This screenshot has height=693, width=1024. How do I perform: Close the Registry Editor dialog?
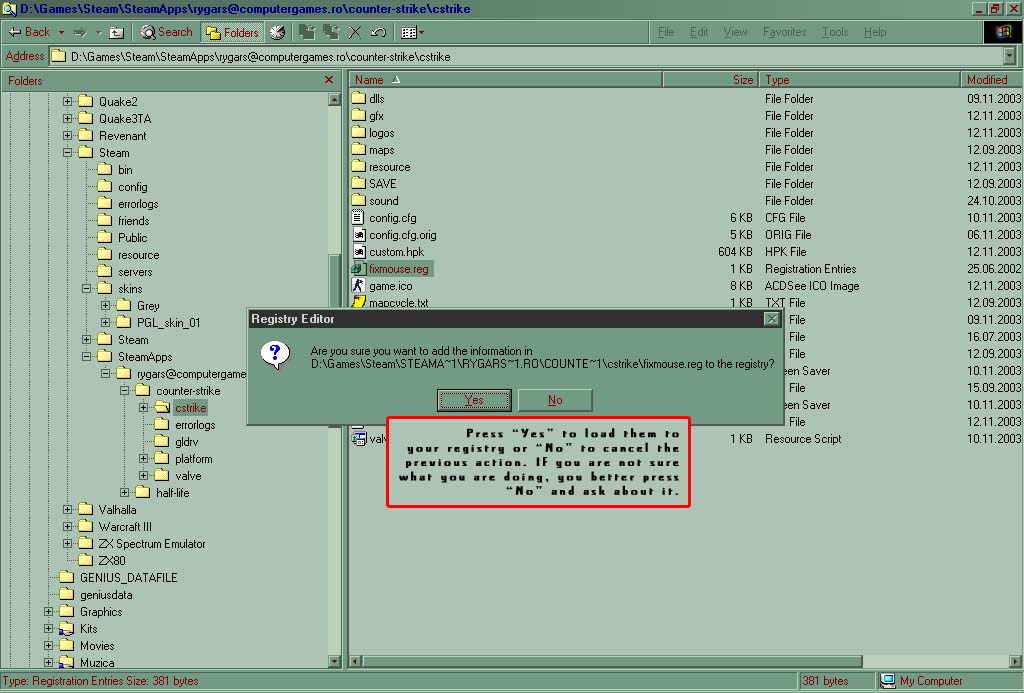point(772,319)
